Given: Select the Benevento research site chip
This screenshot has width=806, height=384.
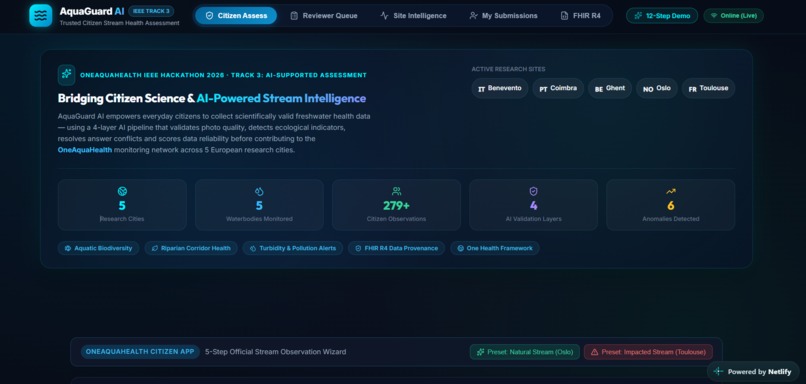Looking at the screenshot, I should pos(500,88).
